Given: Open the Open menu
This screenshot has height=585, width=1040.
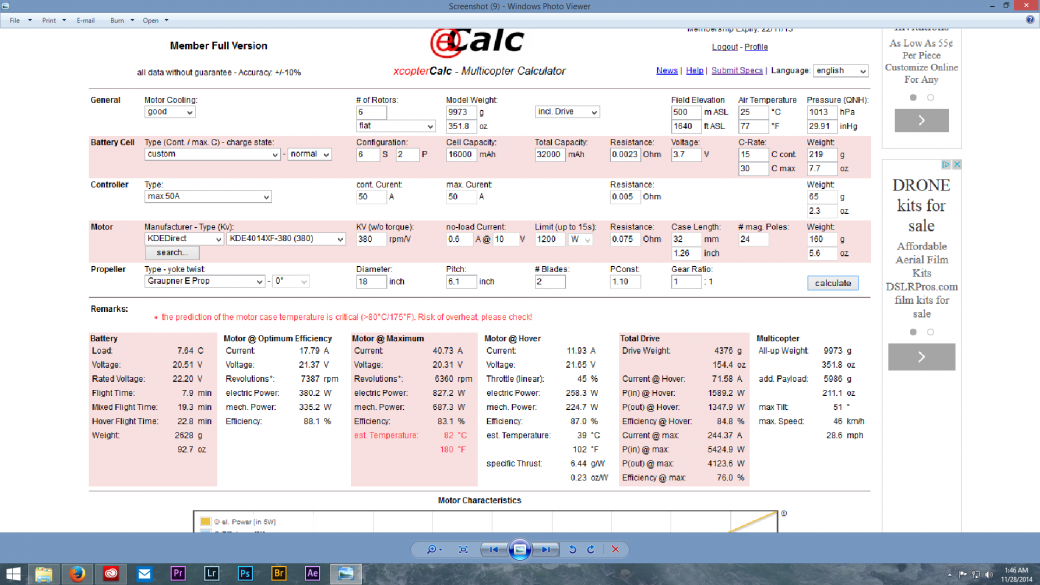Looking at the screenshot, I should 156,21.
